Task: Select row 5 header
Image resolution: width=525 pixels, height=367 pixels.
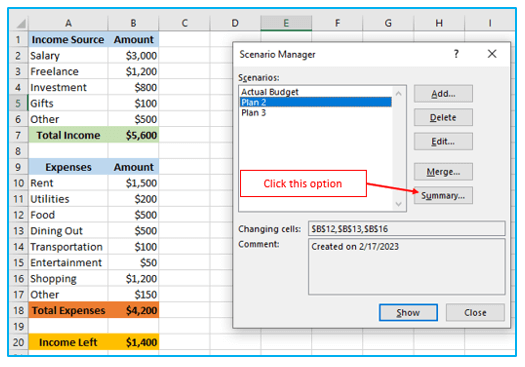Action: click(18, 103)
